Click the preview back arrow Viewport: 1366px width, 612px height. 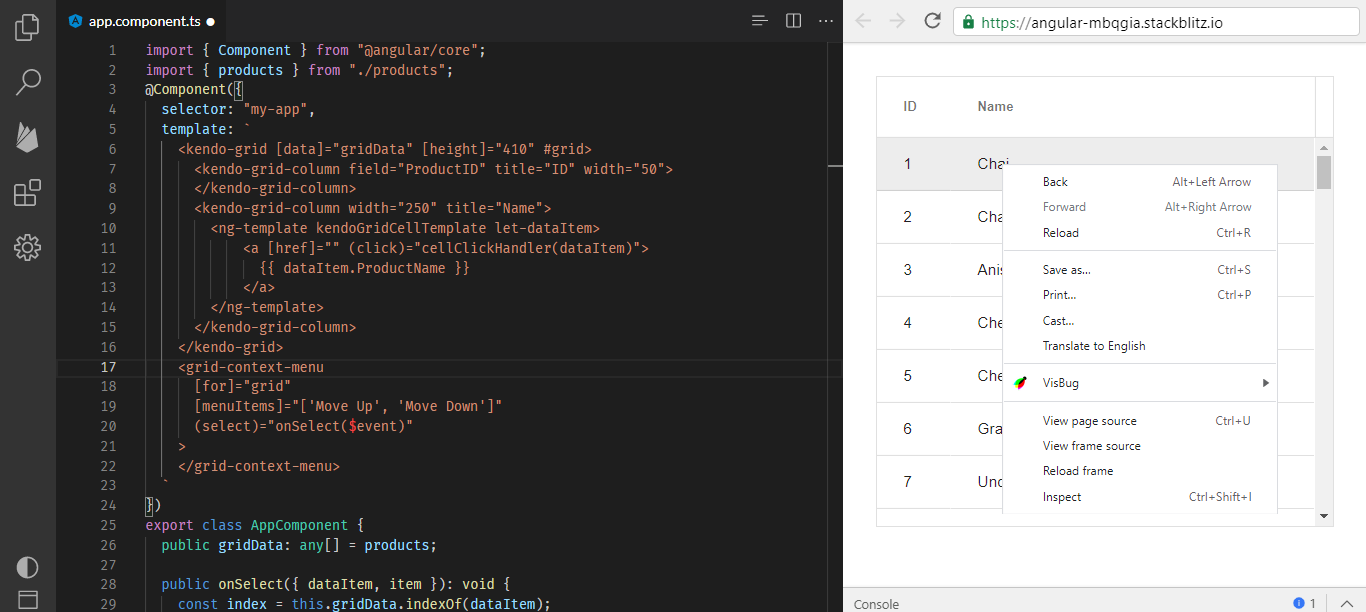[x=863, y=21]
